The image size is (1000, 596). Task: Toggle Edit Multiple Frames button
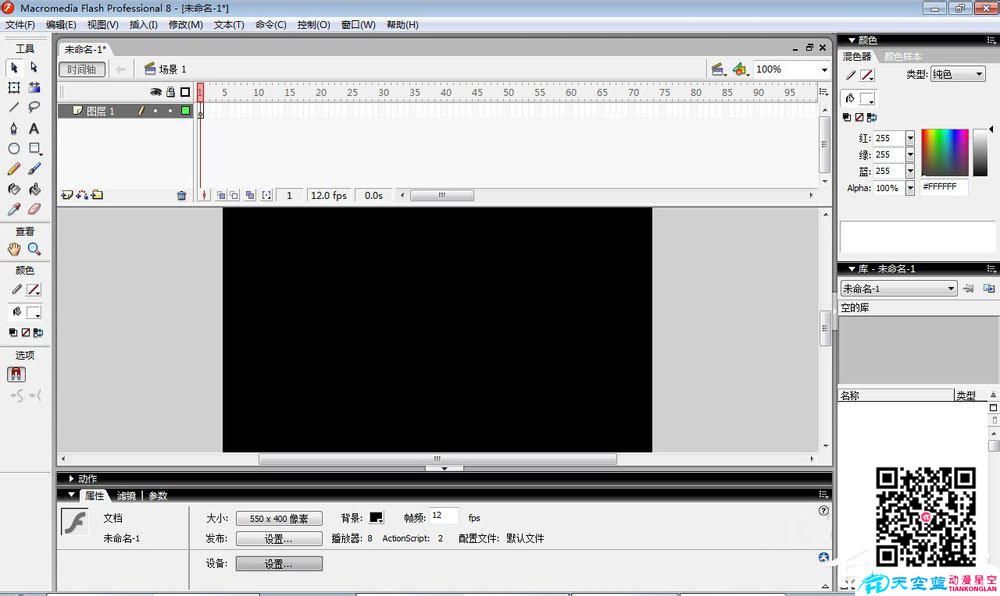[x=250, y=196]
